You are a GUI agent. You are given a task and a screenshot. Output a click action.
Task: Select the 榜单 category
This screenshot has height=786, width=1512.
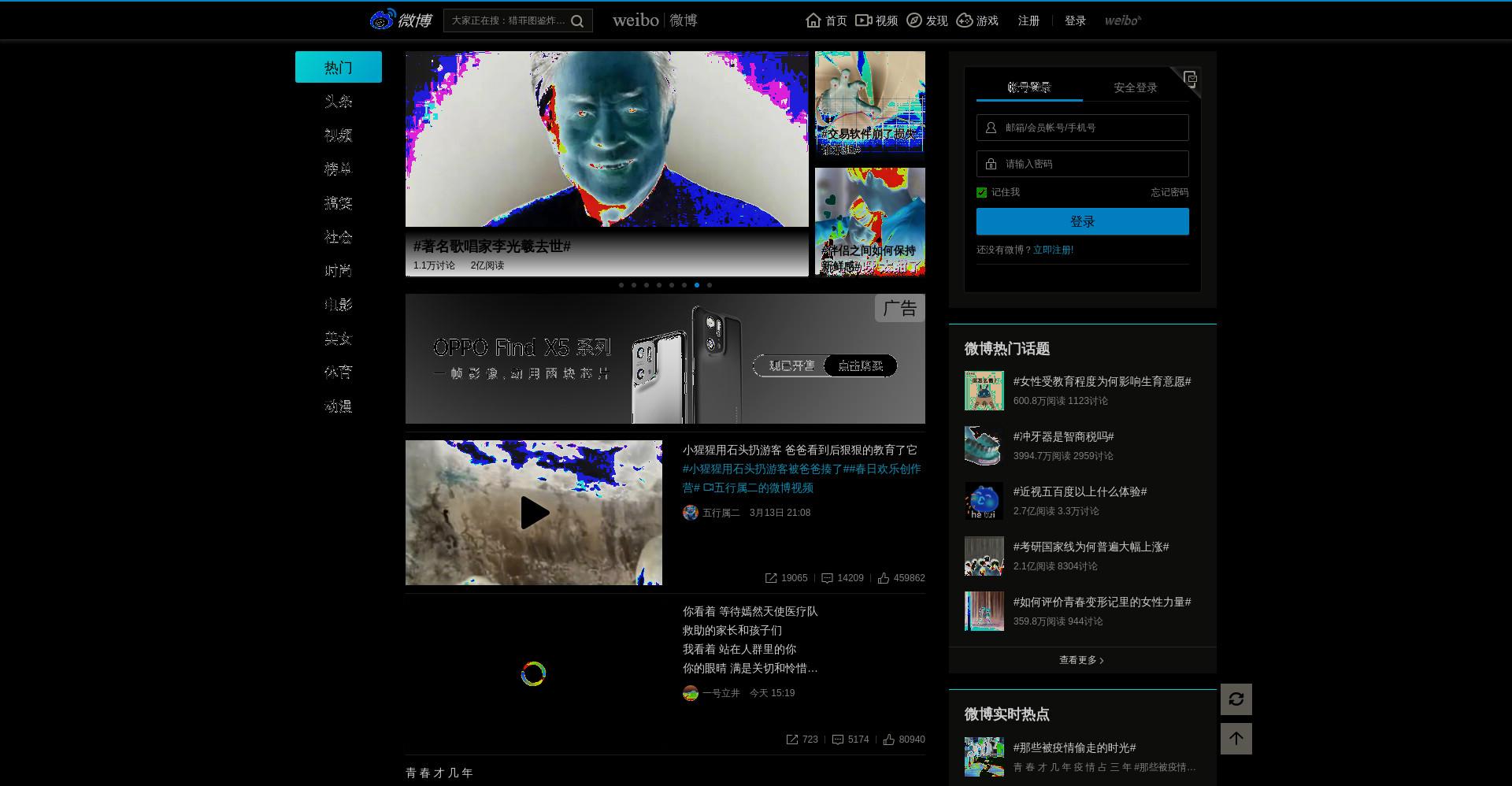click(x=339, y=169)
